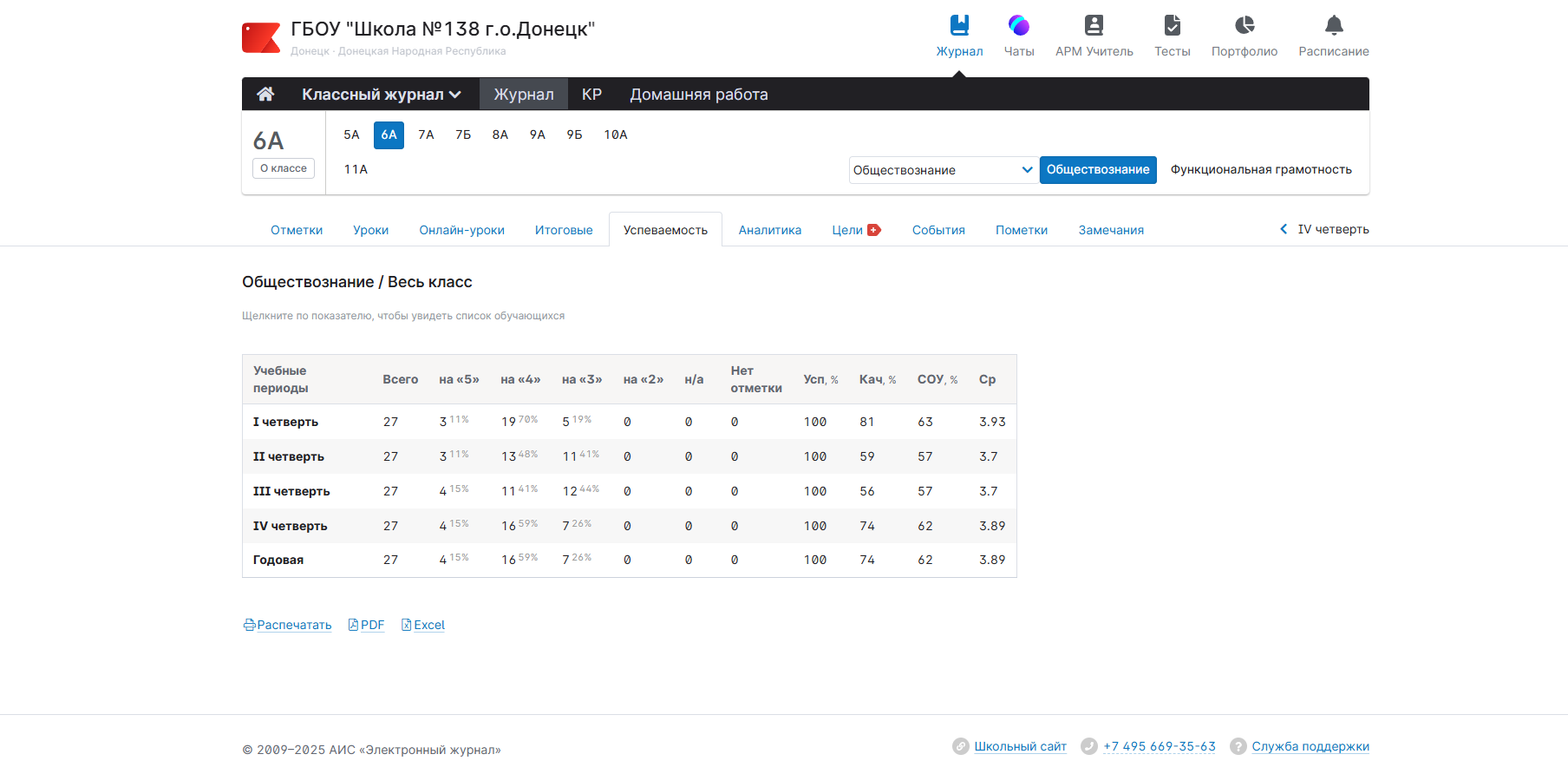Open the Домашняя работа tab
Viewport: 1568px width, 774px height.
pos(699,94)
